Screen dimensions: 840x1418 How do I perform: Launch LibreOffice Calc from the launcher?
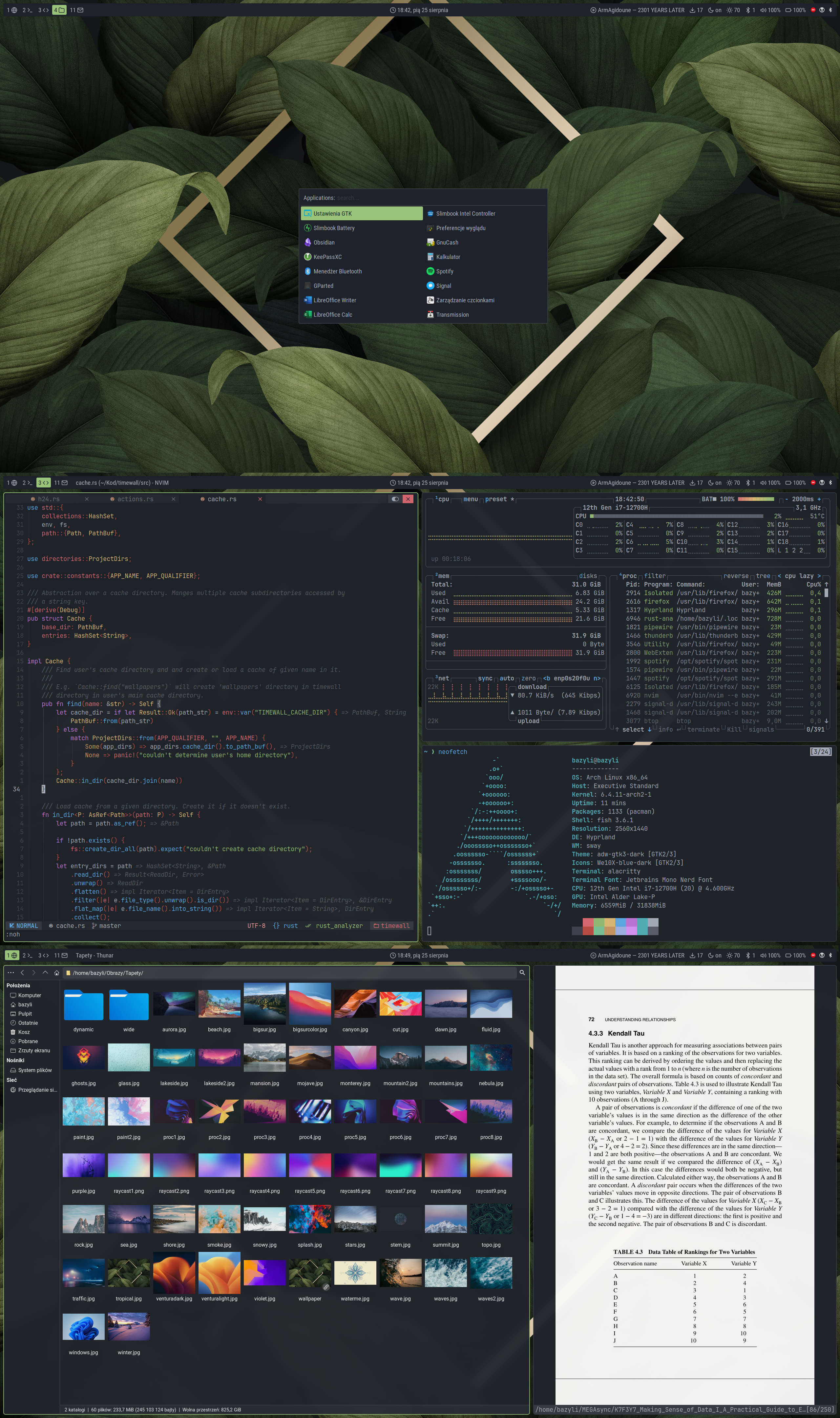click(x=362, y=315)
